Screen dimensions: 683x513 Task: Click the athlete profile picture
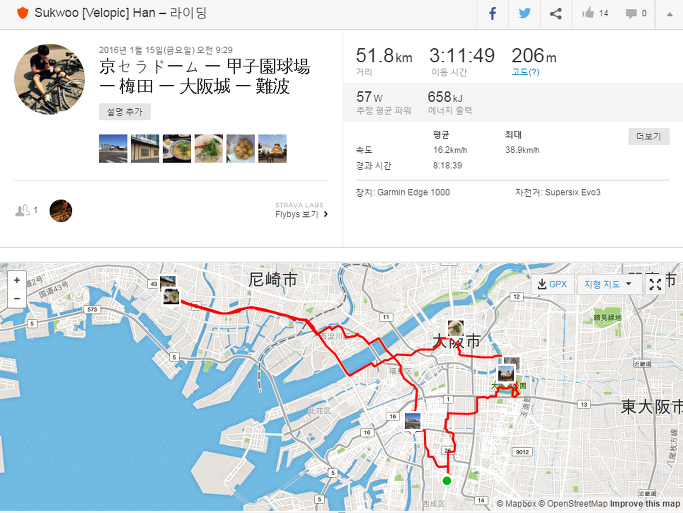(49, 79)
